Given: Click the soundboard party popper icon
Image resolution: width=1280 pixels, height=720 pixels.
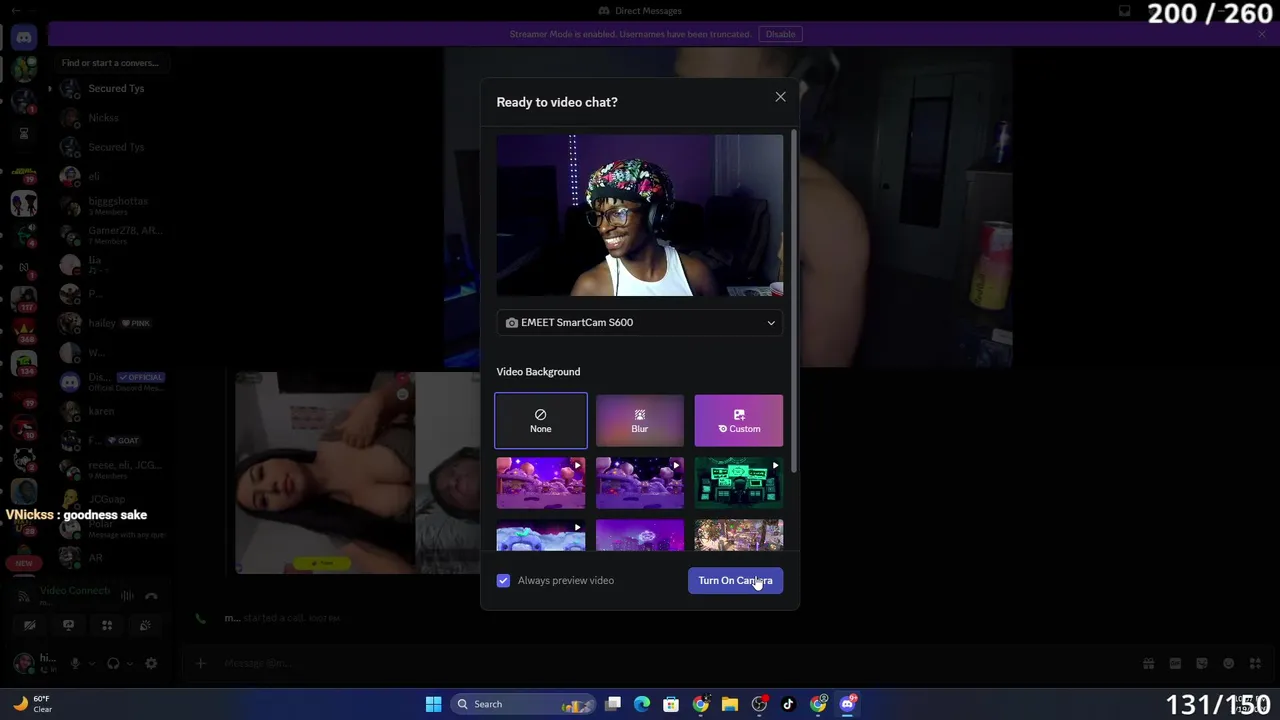Looking at the screenshot, I should (145, 626).
